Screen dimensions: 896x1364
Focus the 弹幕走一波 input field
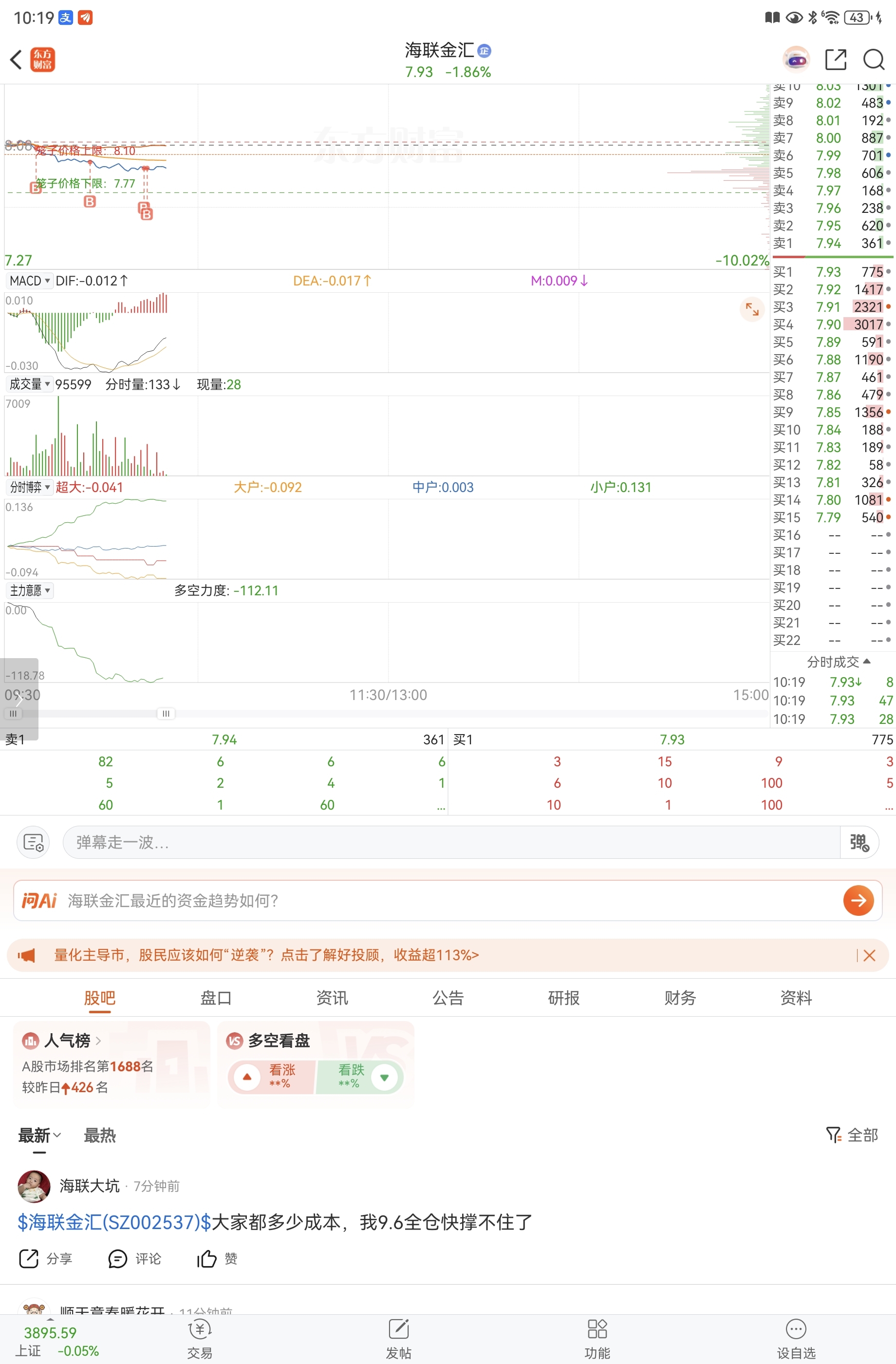coord(451,842)
